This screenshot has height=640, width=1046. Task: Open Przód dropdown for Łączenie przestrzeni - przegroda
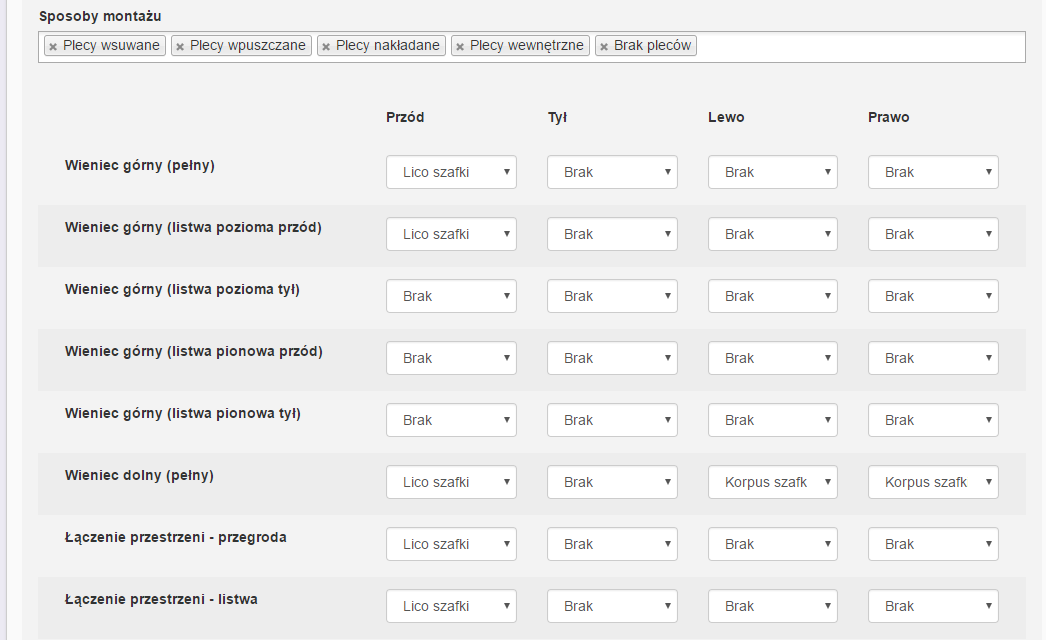(451, 544)
